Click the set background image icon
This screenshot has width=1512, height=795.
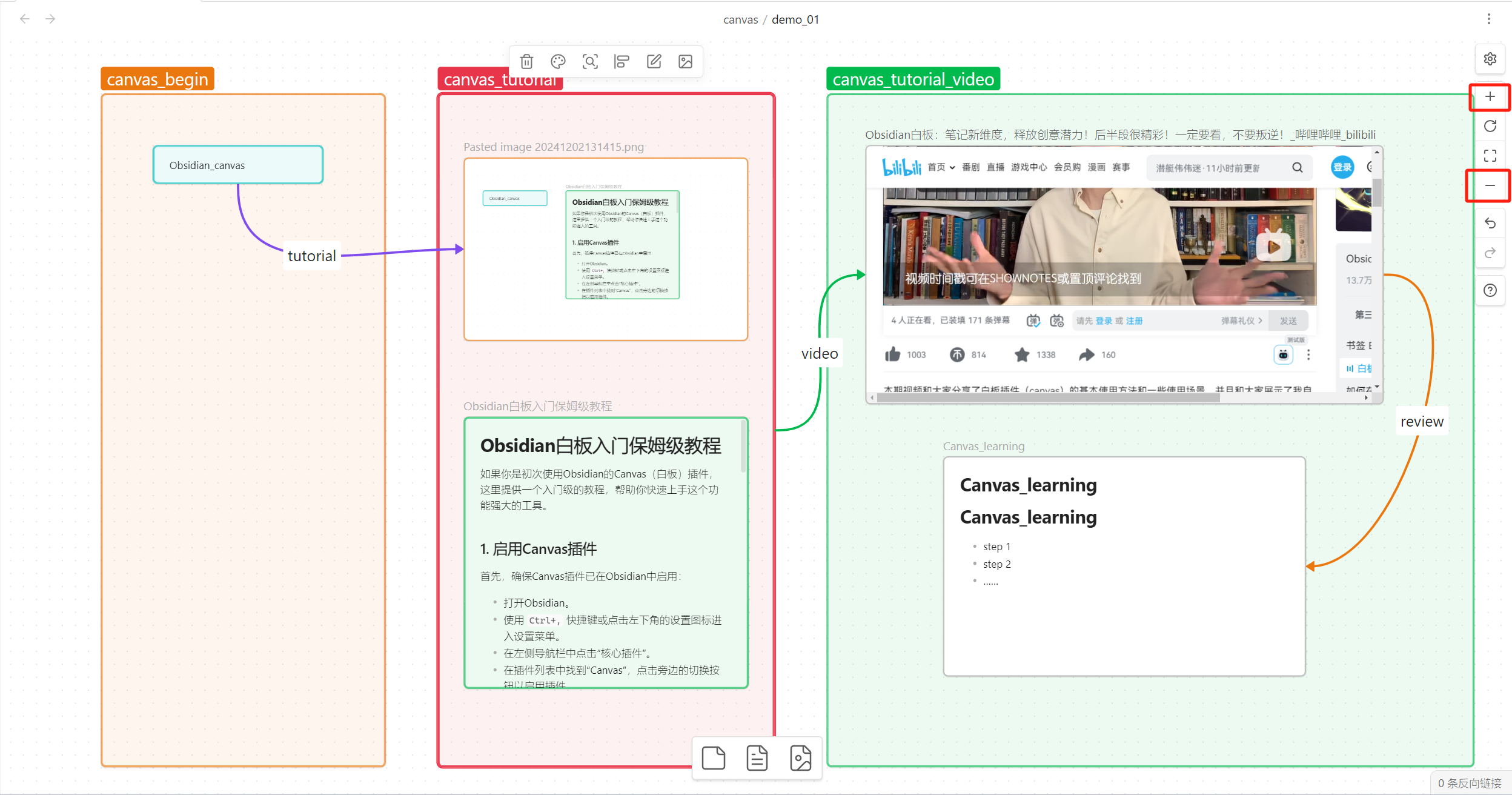(685, 61)
